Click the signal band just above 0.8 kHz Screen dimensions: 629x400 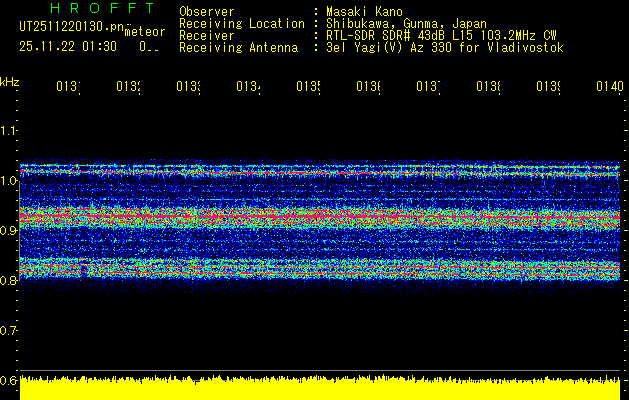point(320,267)
